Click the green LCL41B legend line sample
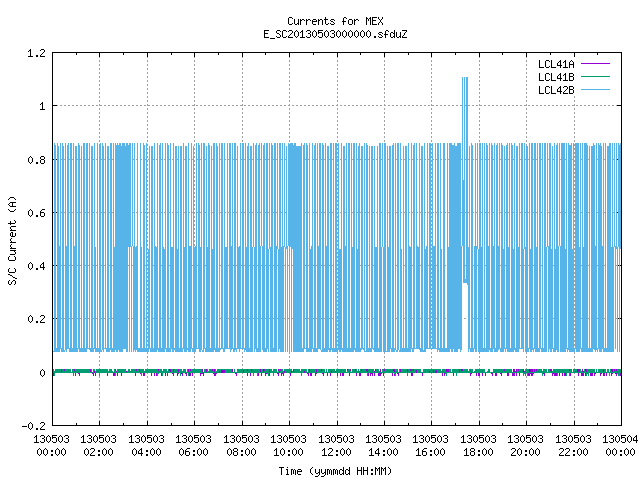The height and width of the screenshot is (480, 640). (x=595, y=77)
